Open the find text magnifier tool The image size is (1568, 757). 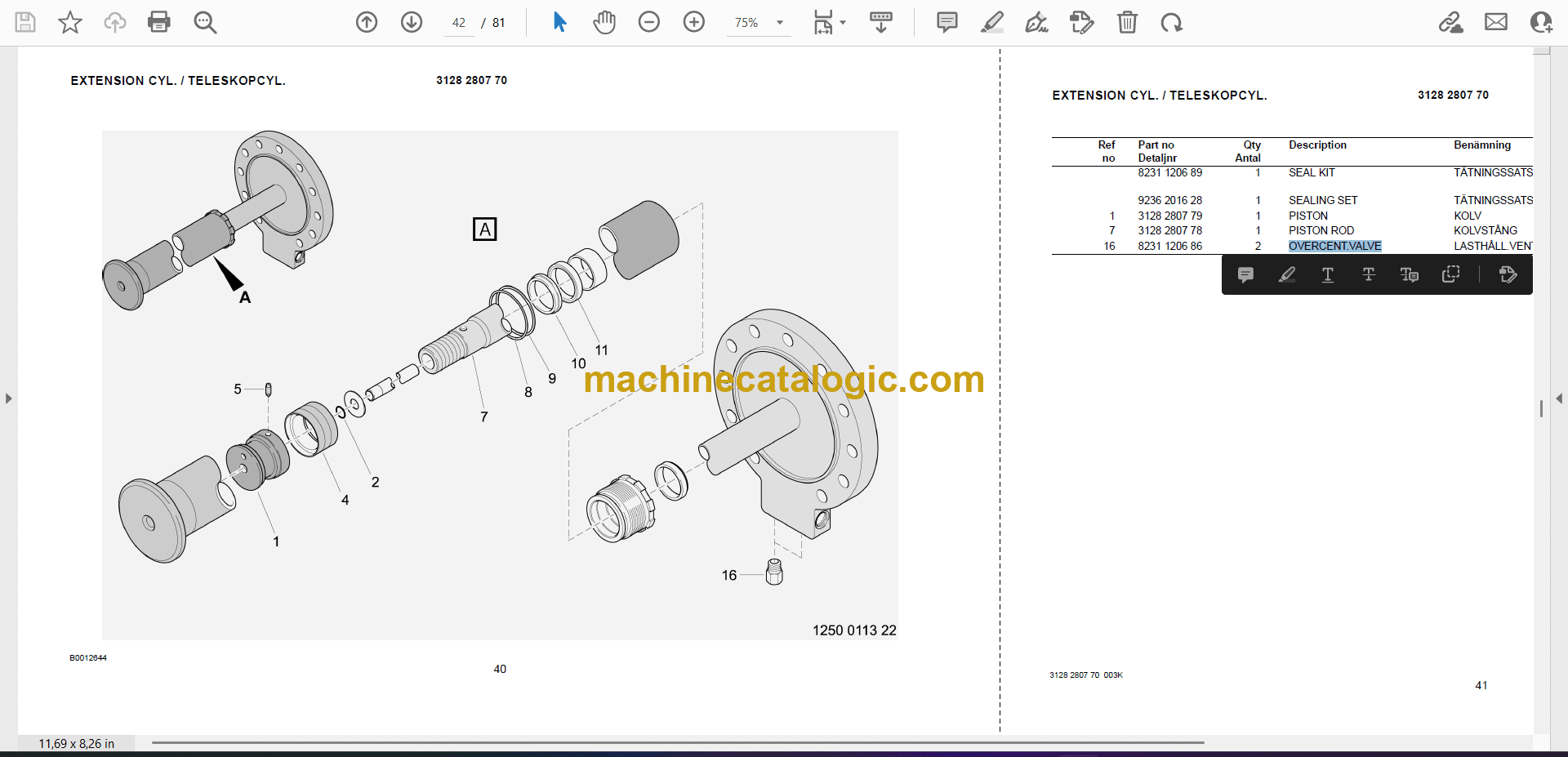(205, 22)
